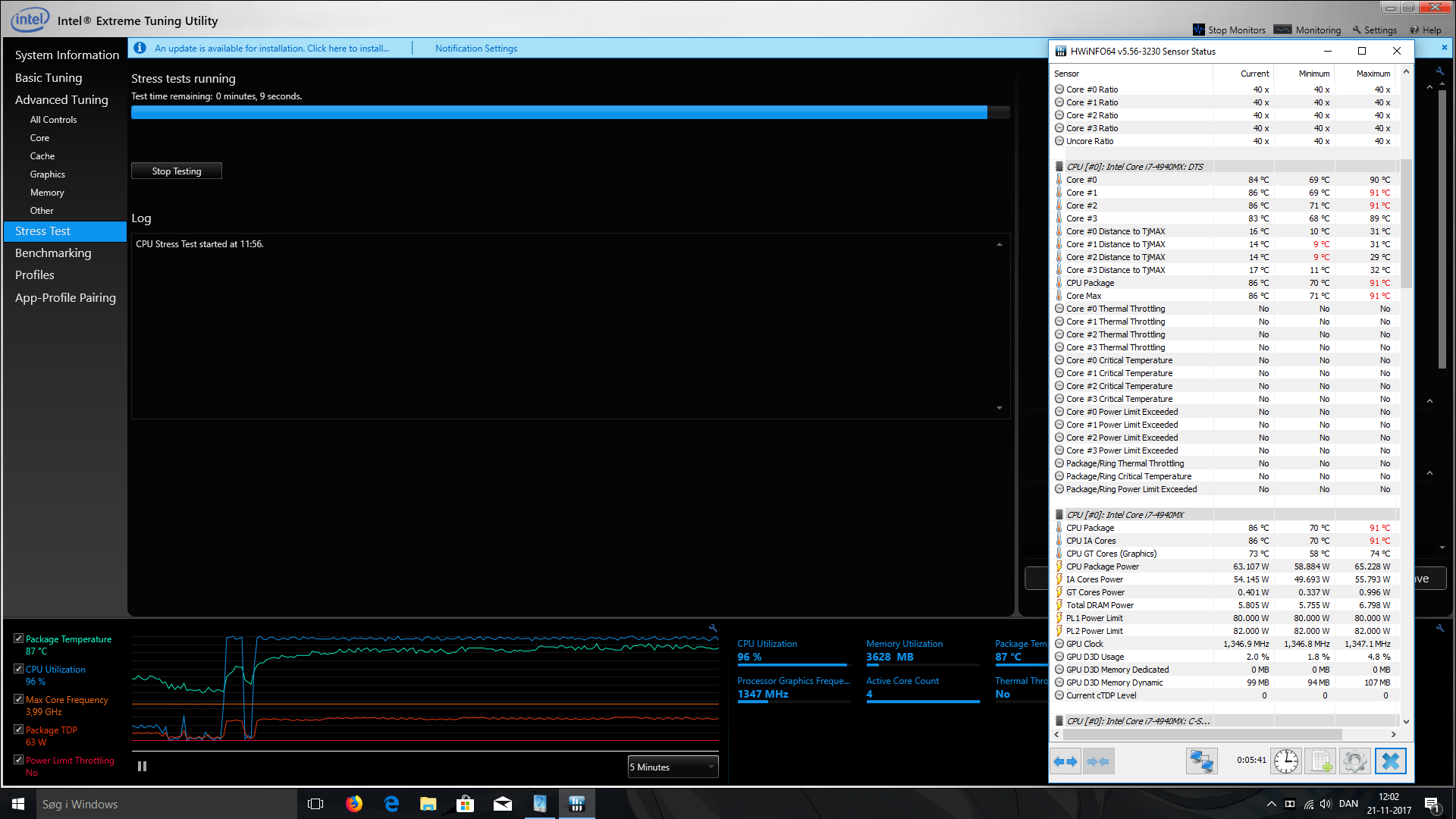Open Help from XTU top toolbar
Viewport: 1456px width, 819px height.
pos(1426,30)
